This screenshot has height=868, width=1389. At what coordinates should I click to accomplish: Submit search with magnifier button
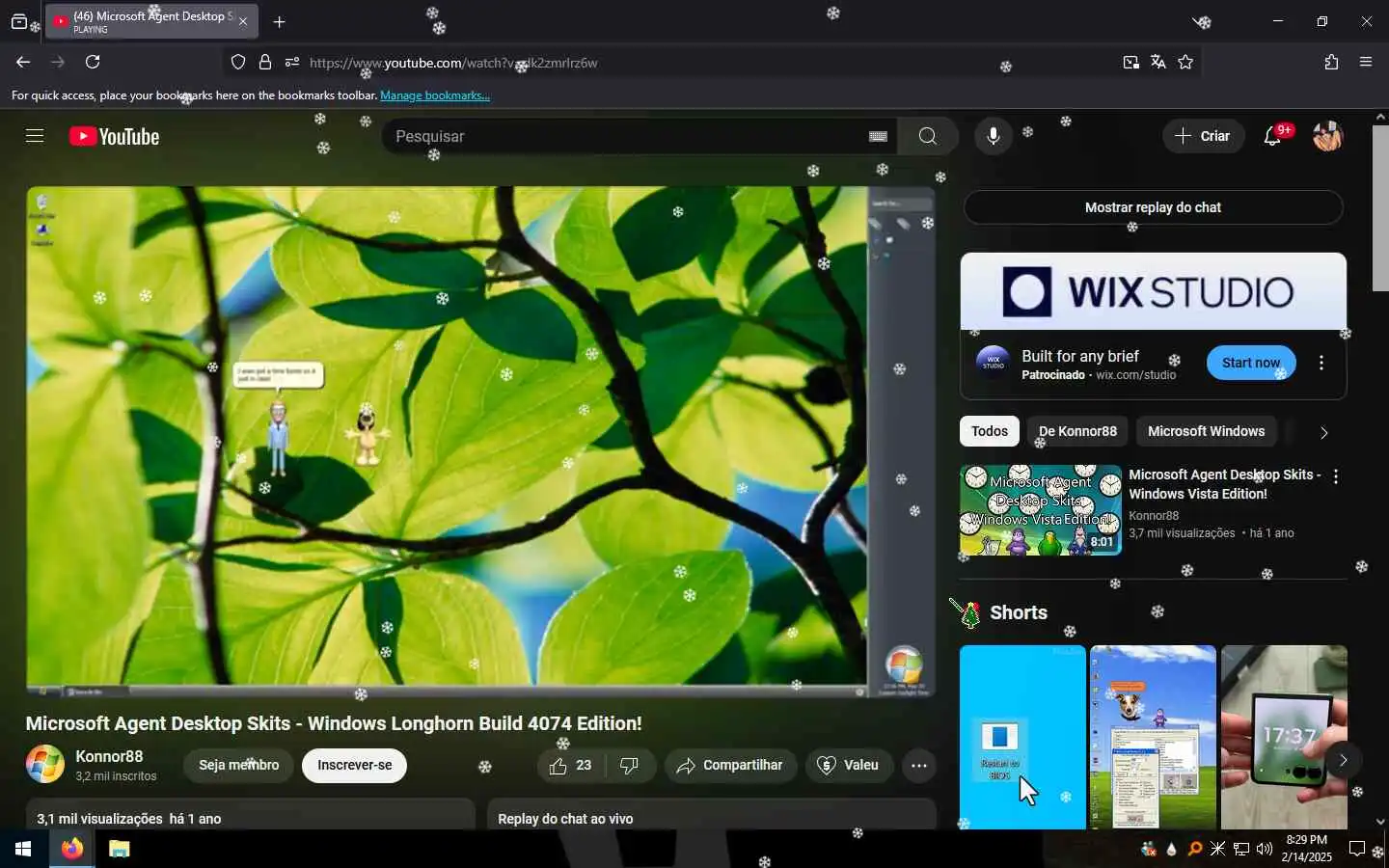[x=928, y=136]
